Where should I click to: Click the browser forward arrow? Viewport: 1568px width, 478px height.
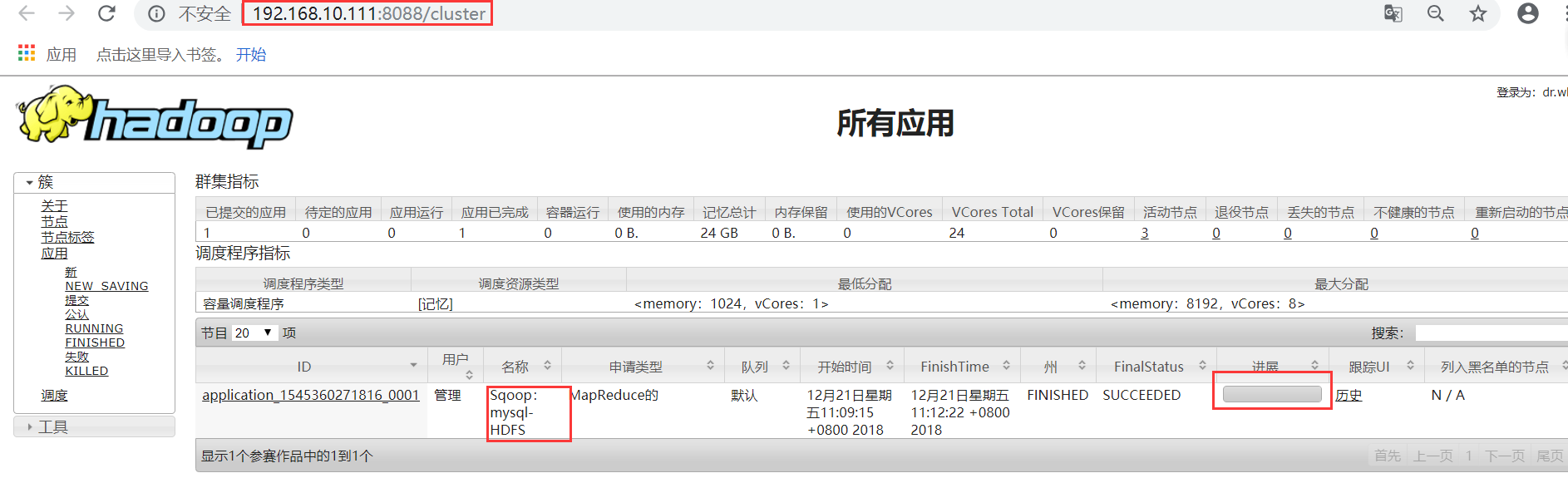tap(67, 13)
